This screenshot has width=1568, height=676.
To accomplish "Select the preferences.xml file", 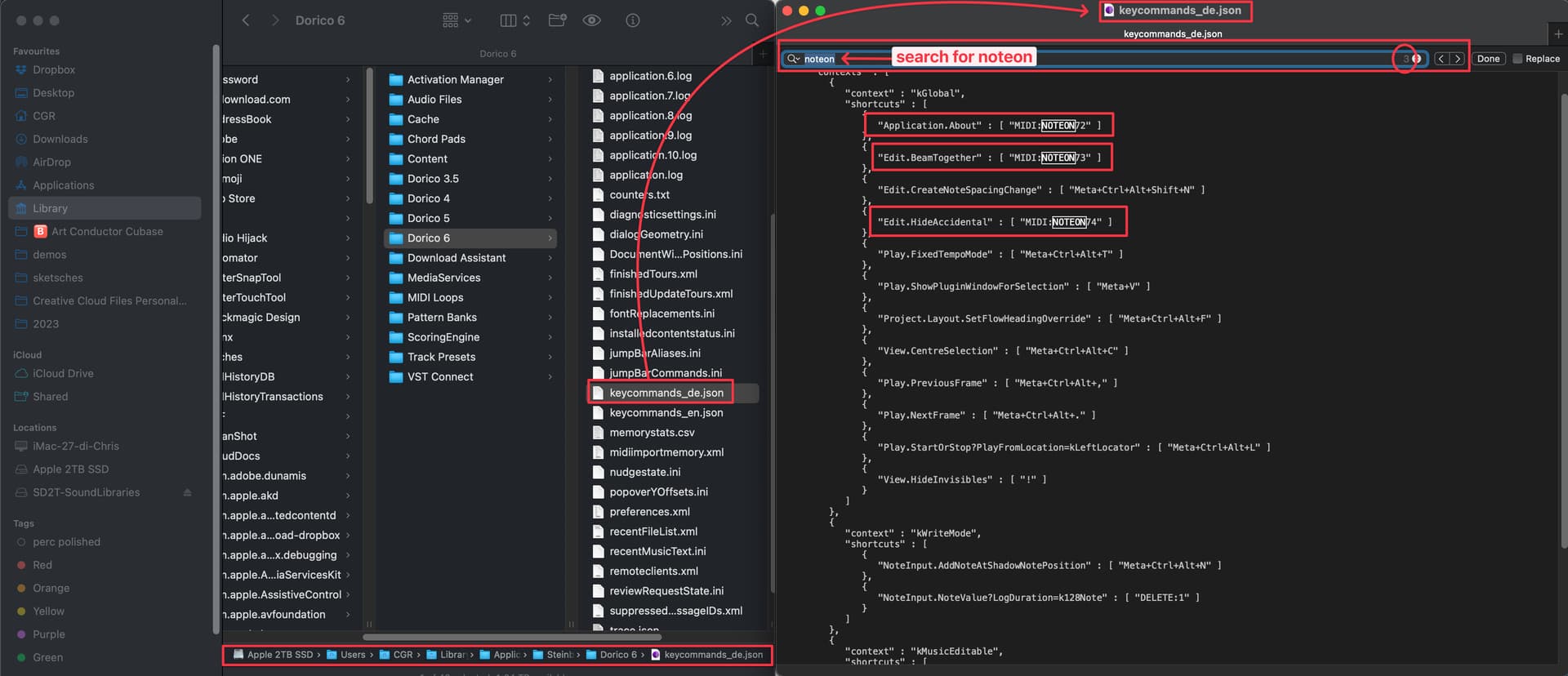I will [649, 512].
